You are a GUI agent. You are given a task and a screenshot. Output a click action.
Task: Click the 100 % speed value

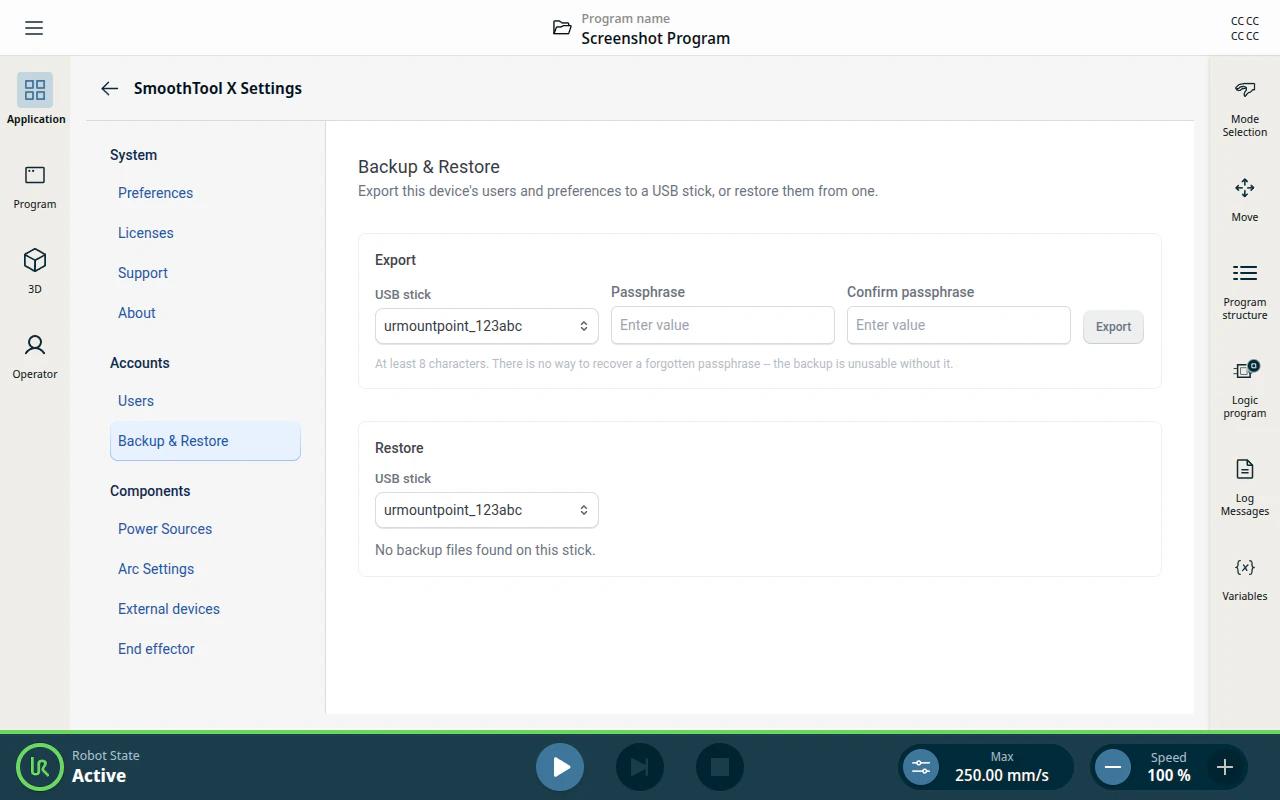[1169, 775]
